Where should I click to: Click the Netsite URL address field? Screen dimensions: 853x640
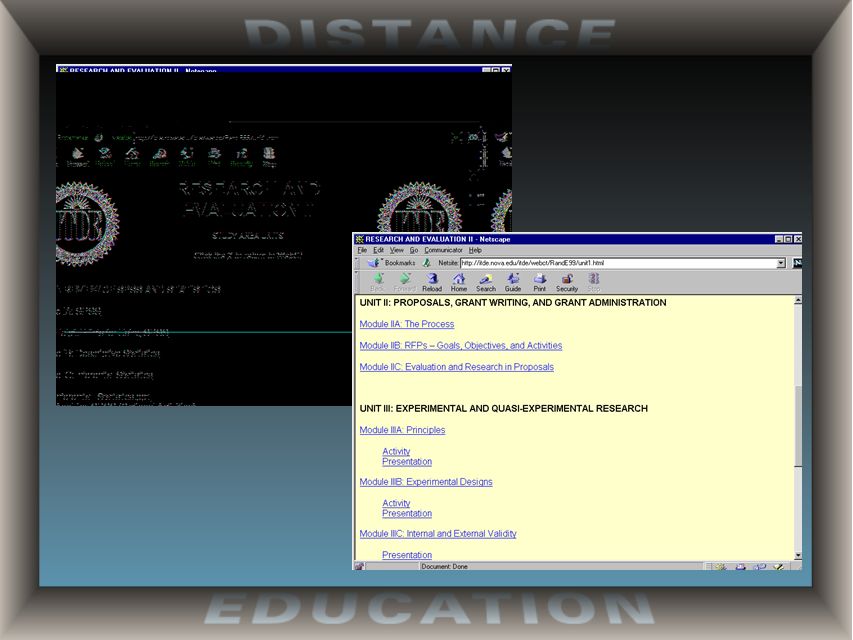618,263
